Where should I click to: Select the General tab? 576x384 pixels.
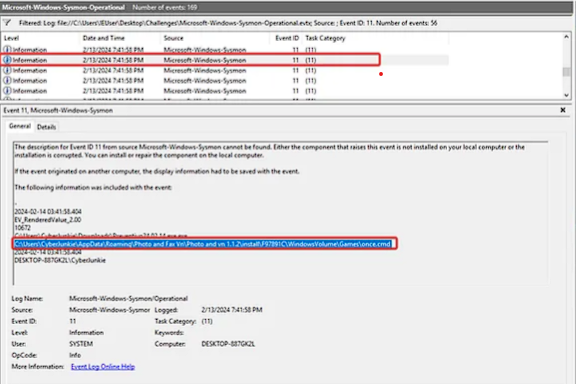20,126
